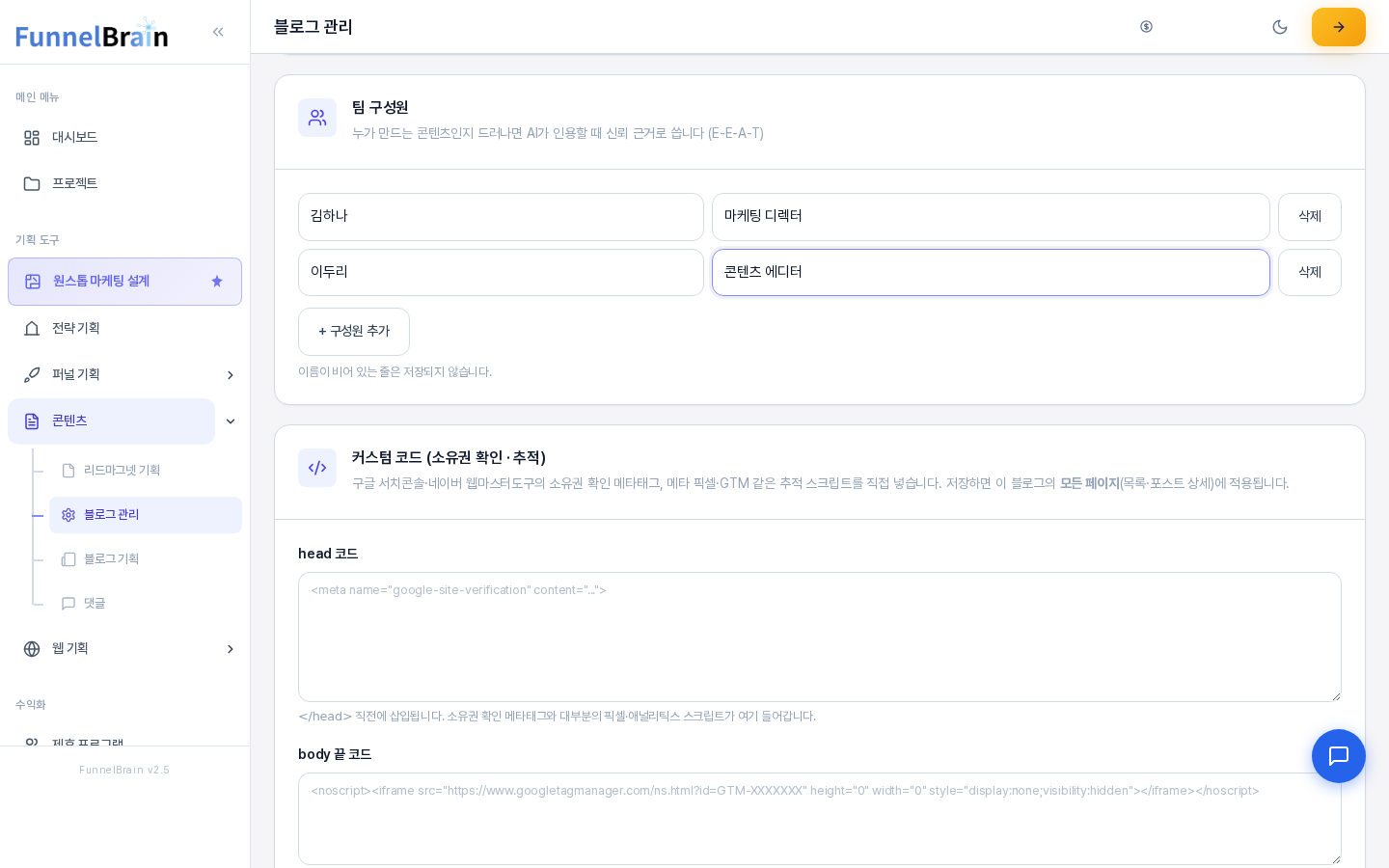The image size is (1389, 868).
Task: Collapse the sidebar with the double-chevron icon
Action: pos(218,32)
